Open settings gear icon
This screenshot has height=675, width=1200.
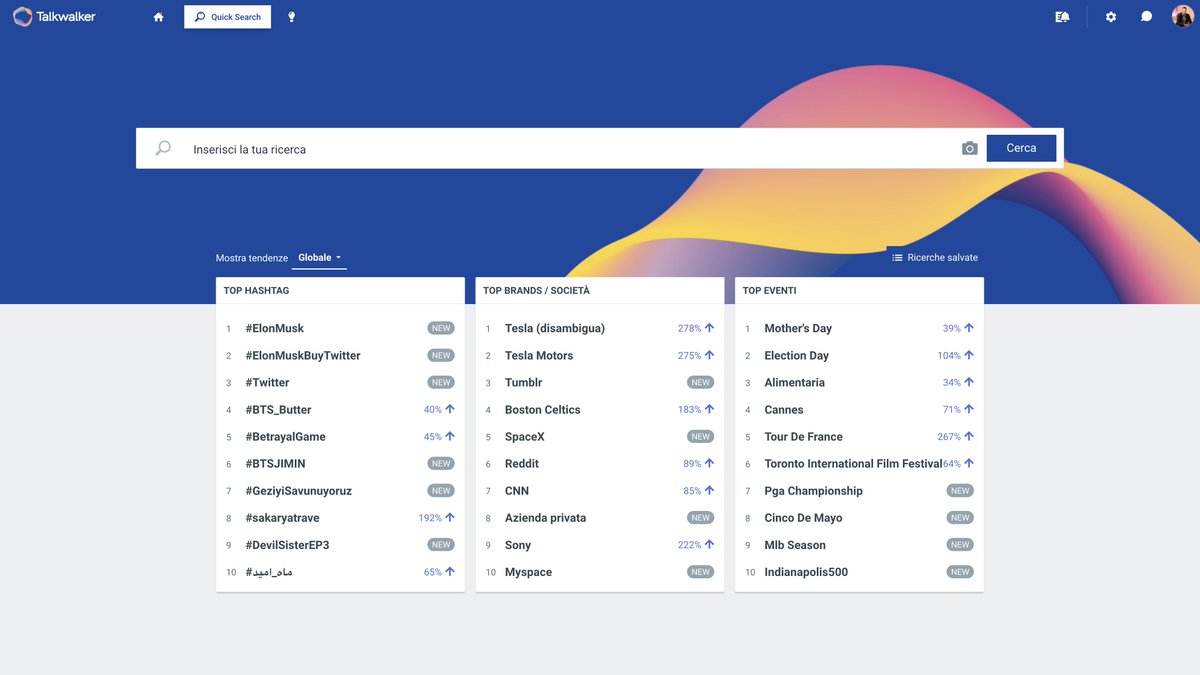(1111, 17)
